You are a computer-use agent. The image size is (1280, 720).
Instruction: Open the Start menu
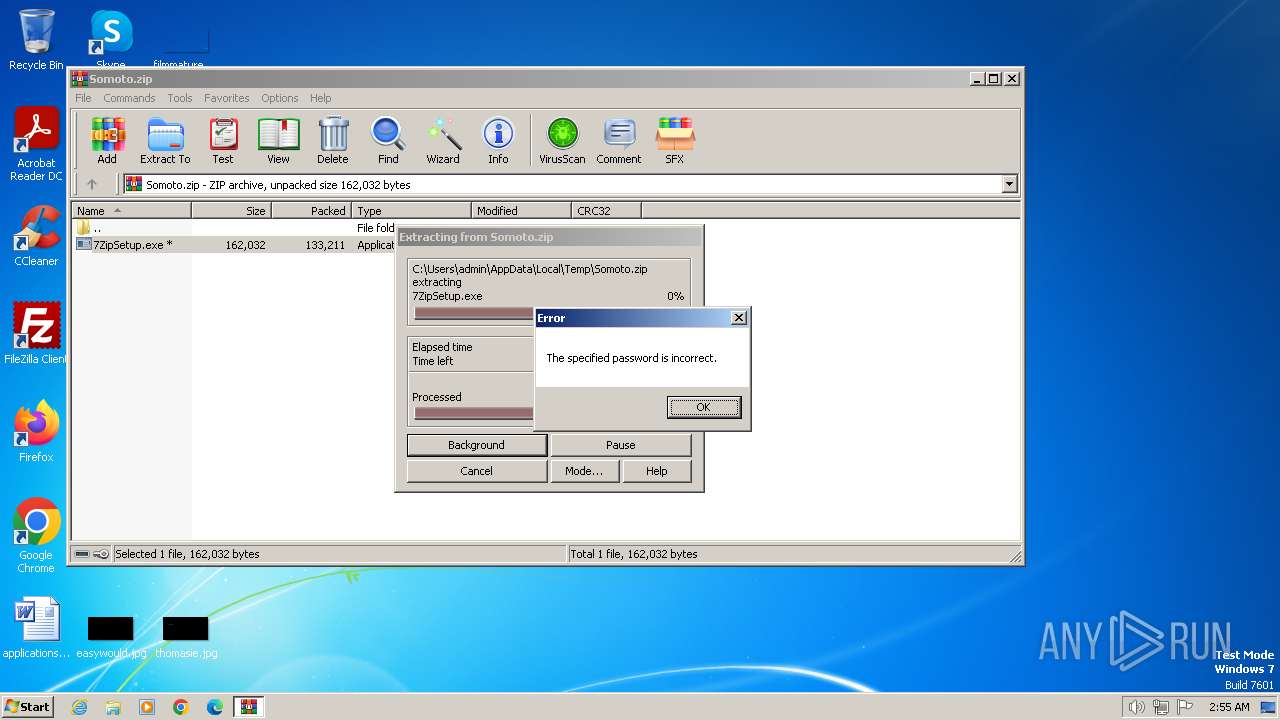pos(28,706)
